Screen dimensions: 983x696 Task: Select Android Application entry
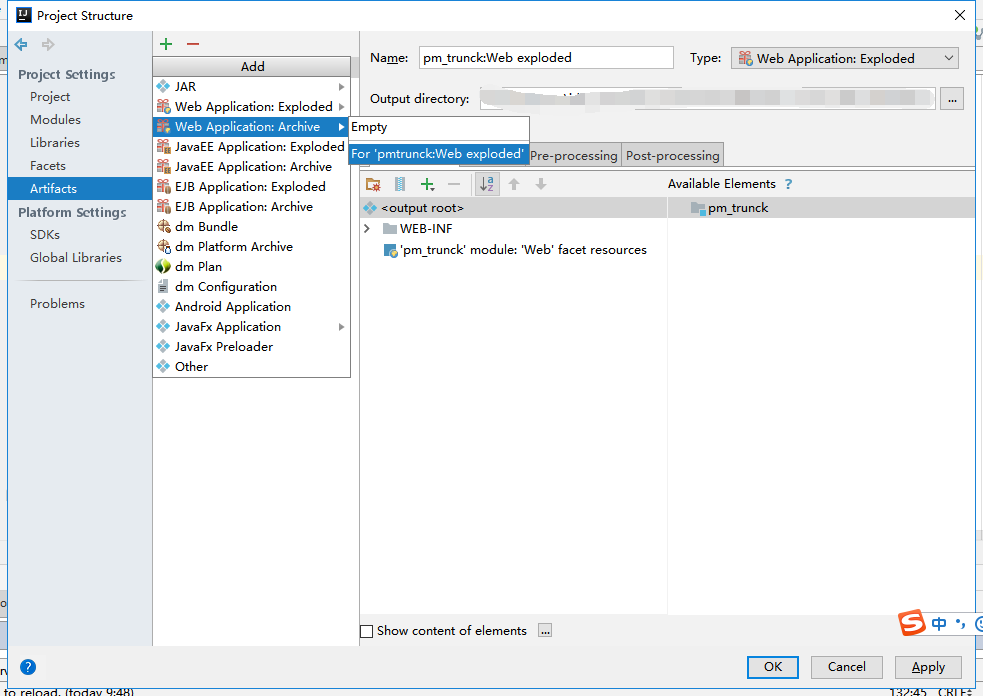[251, 307]
